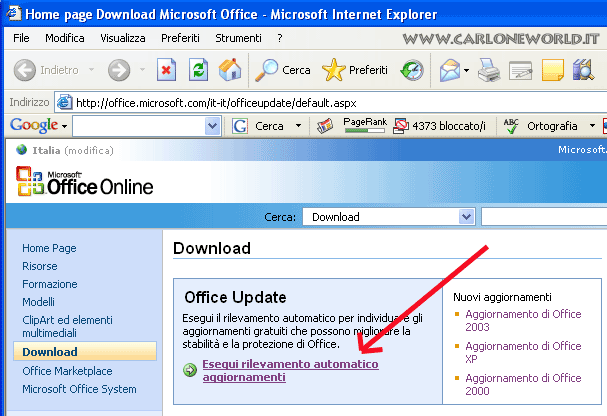Go to the home page house icon

coord(230,70)
